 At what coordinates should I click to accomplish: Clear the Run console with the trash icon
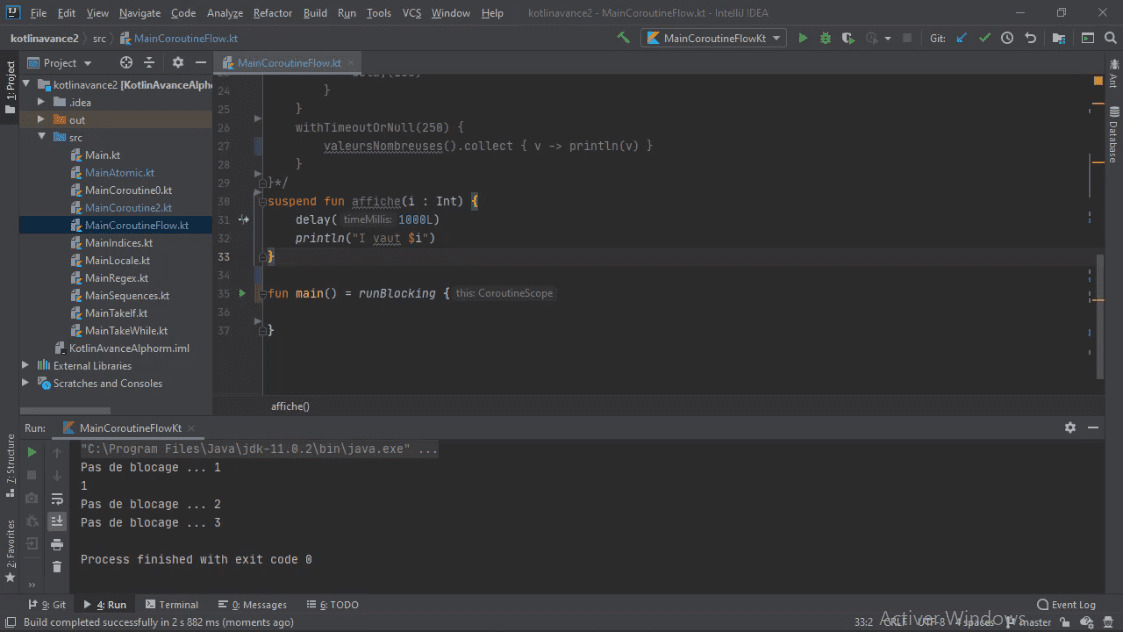(x=57, y=565)
